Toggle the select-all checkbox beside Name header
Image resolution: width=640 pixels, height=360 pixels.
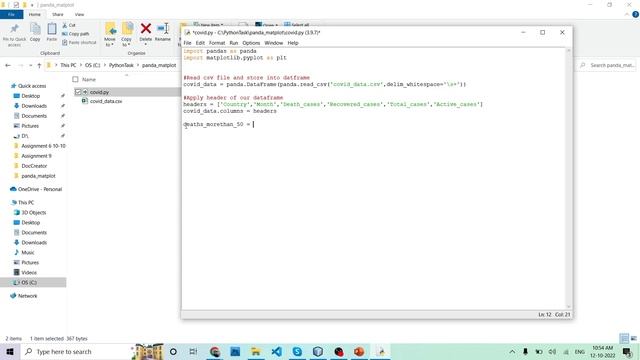pos(75,79)
